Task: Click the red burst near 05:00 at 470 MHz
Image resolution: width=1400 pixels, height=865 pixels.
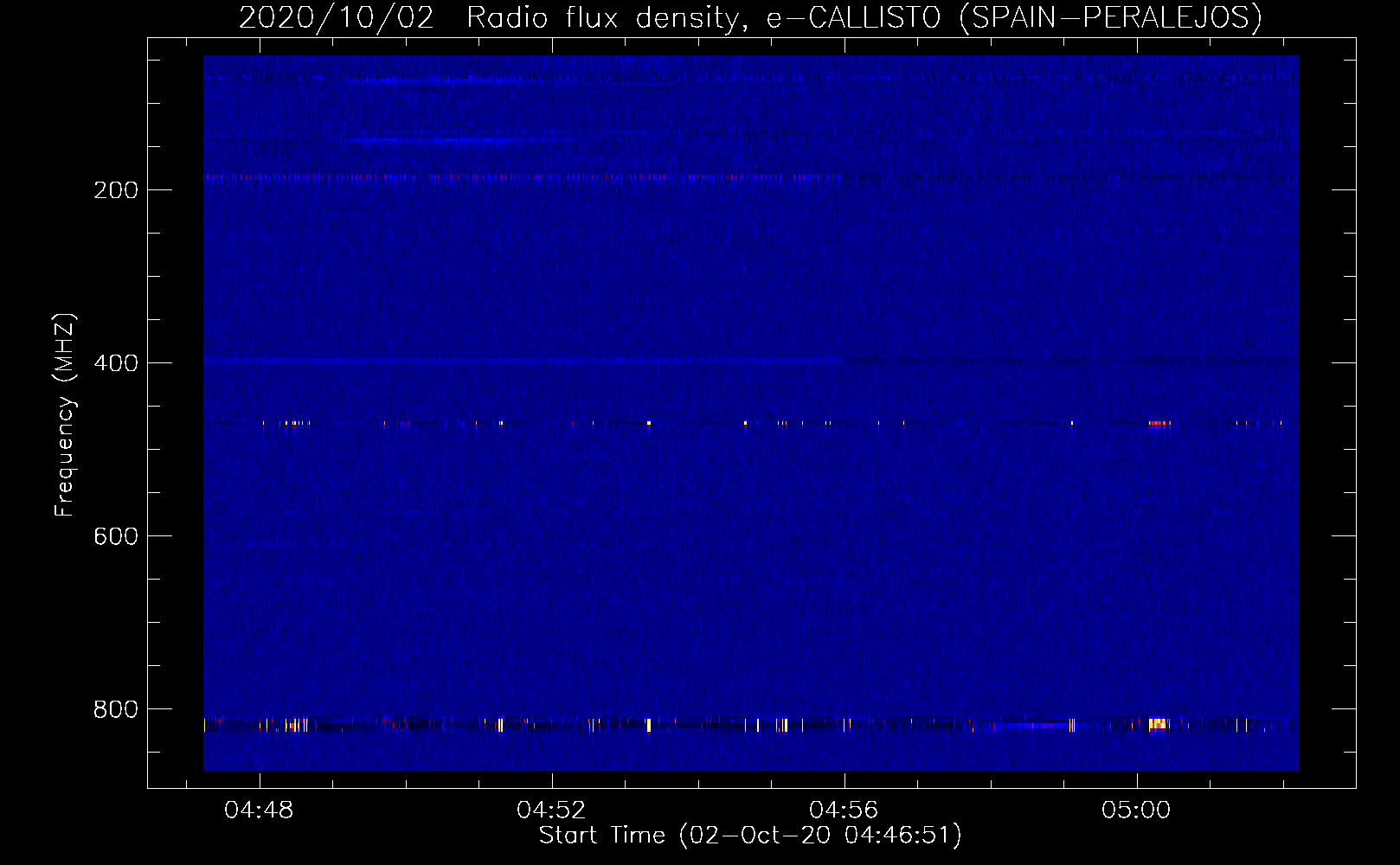Action: point(1159,424)
